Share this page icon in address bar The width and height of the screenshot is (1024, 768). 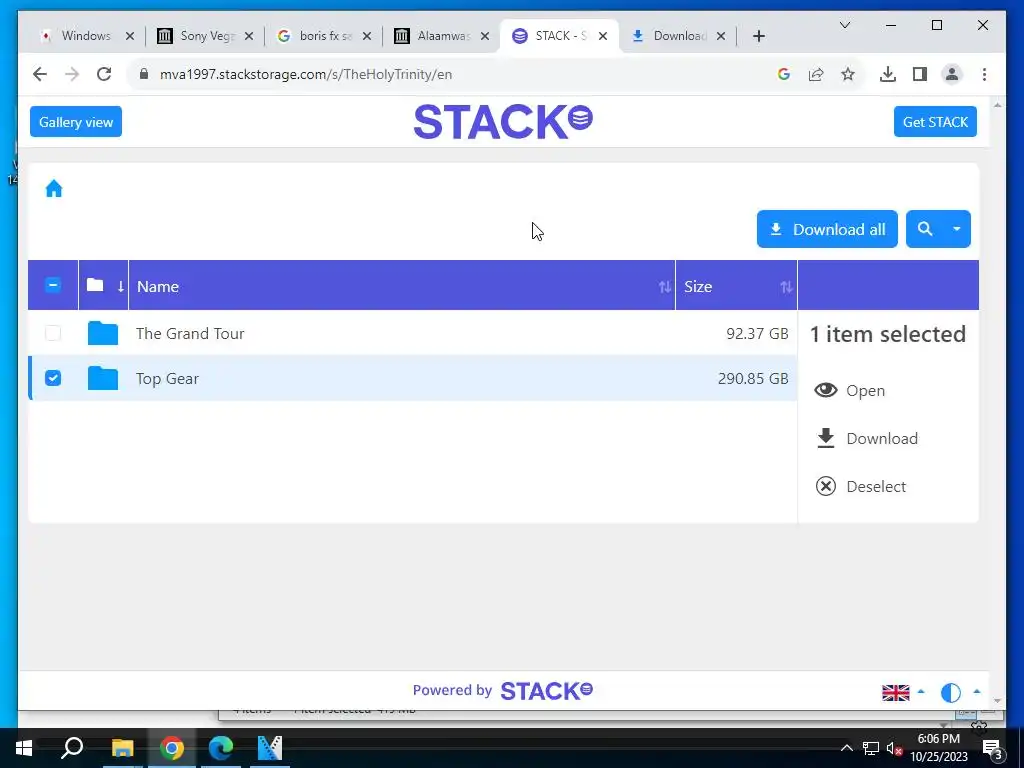point(816,74)
